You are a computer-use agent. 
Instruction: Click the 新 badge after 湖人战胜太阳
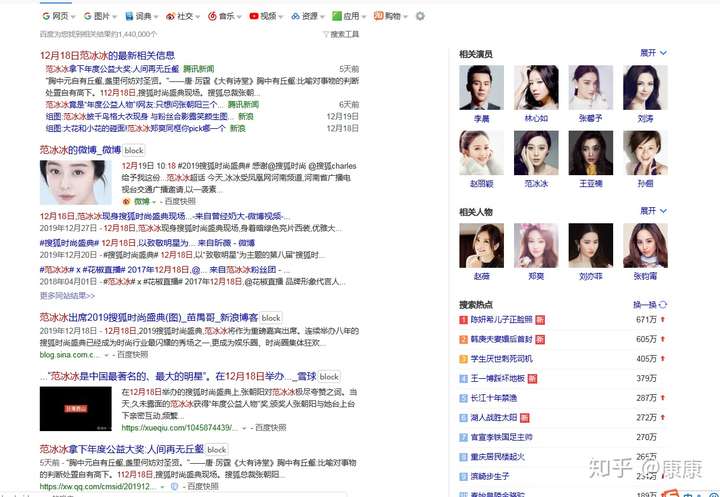coord(524,418)
